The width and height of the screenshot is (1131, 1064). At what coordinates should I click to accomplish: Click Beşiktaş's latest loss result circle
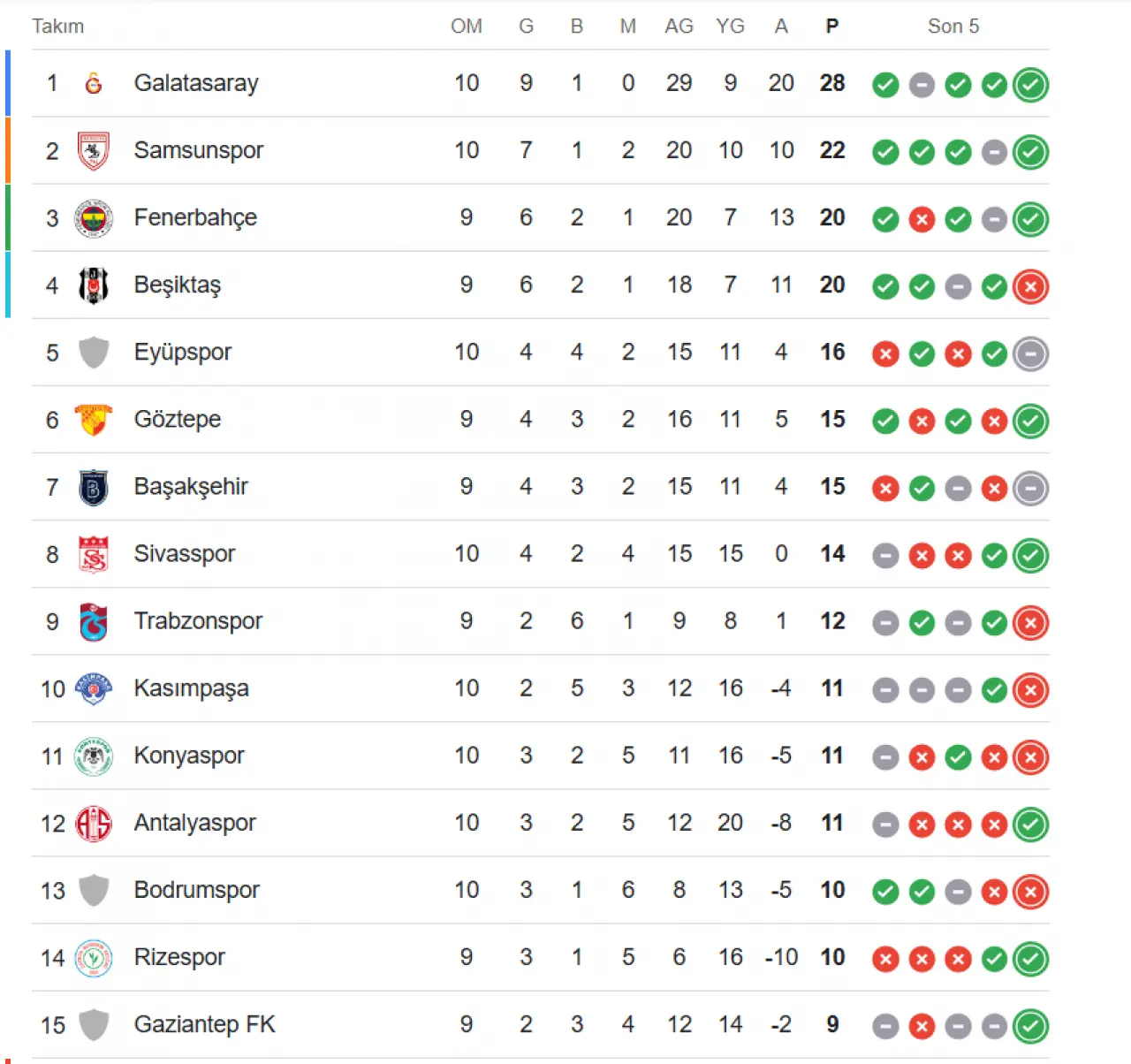[x=1030, y=286]
